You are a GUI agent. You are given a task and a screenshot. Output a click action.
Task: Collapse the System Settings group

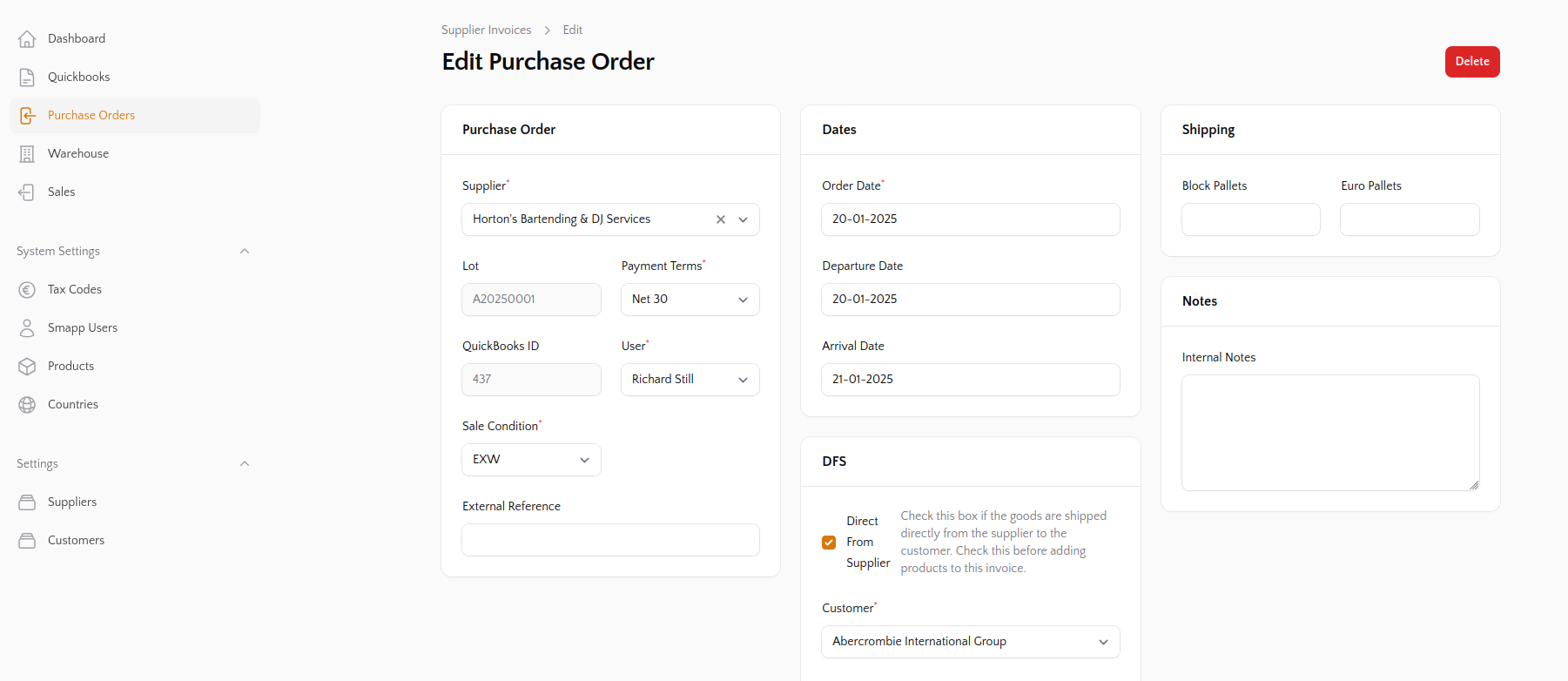coord(245,252)
